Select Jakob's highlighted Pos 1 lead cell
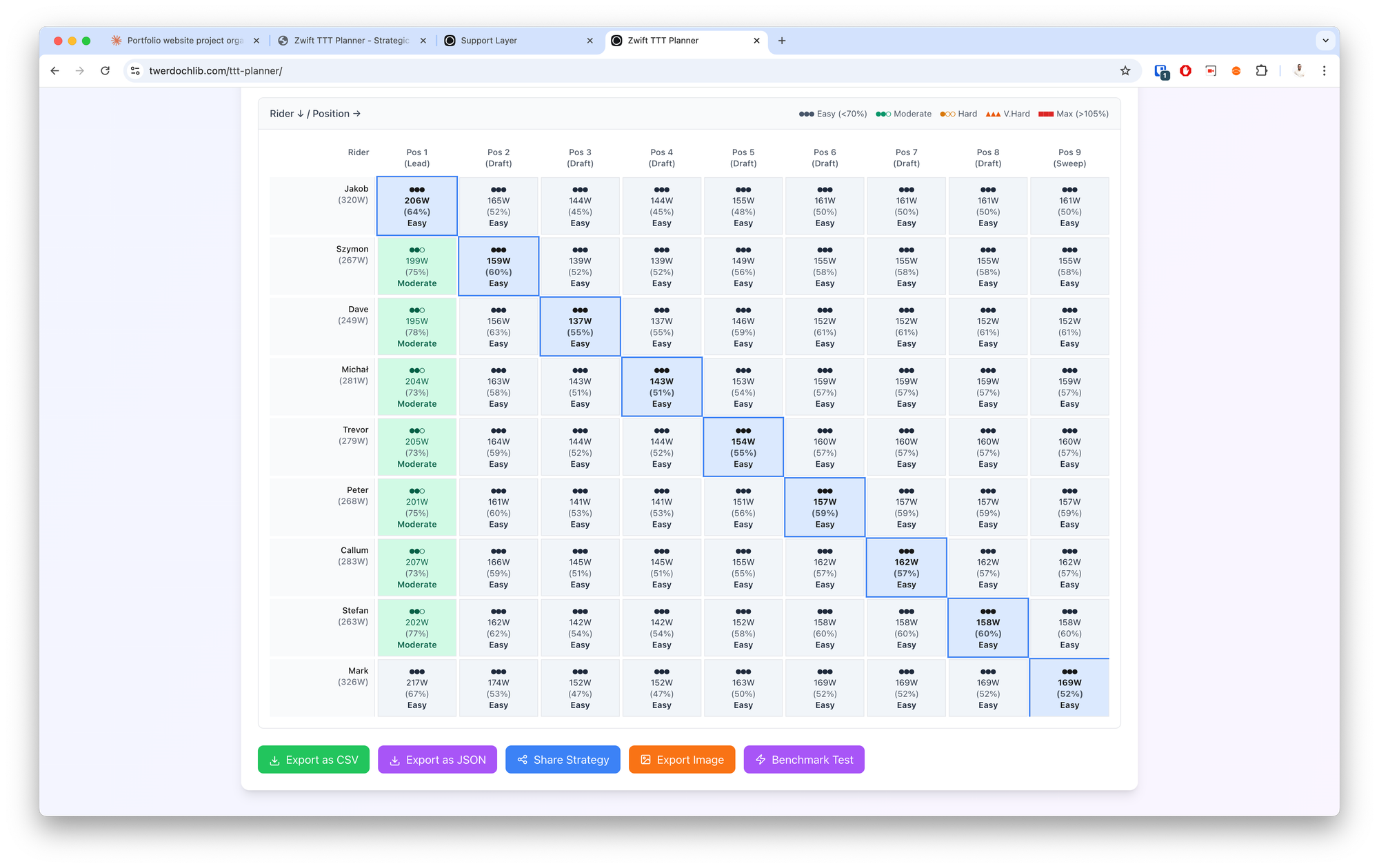The height and width of the screenshot is (868, 1379). [416, 205]
